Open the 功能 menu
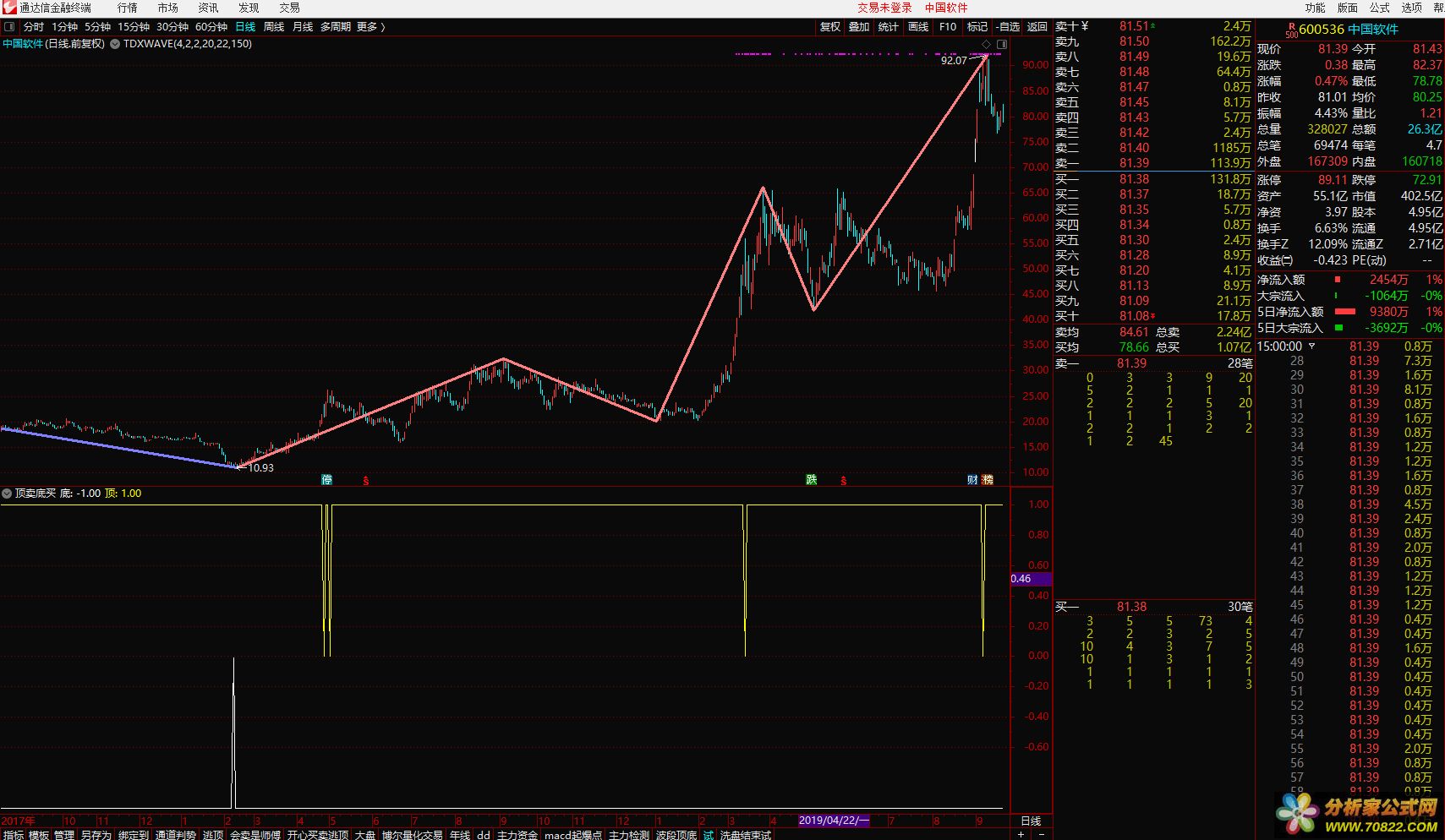1445x840 pixels. [1315, 8]
